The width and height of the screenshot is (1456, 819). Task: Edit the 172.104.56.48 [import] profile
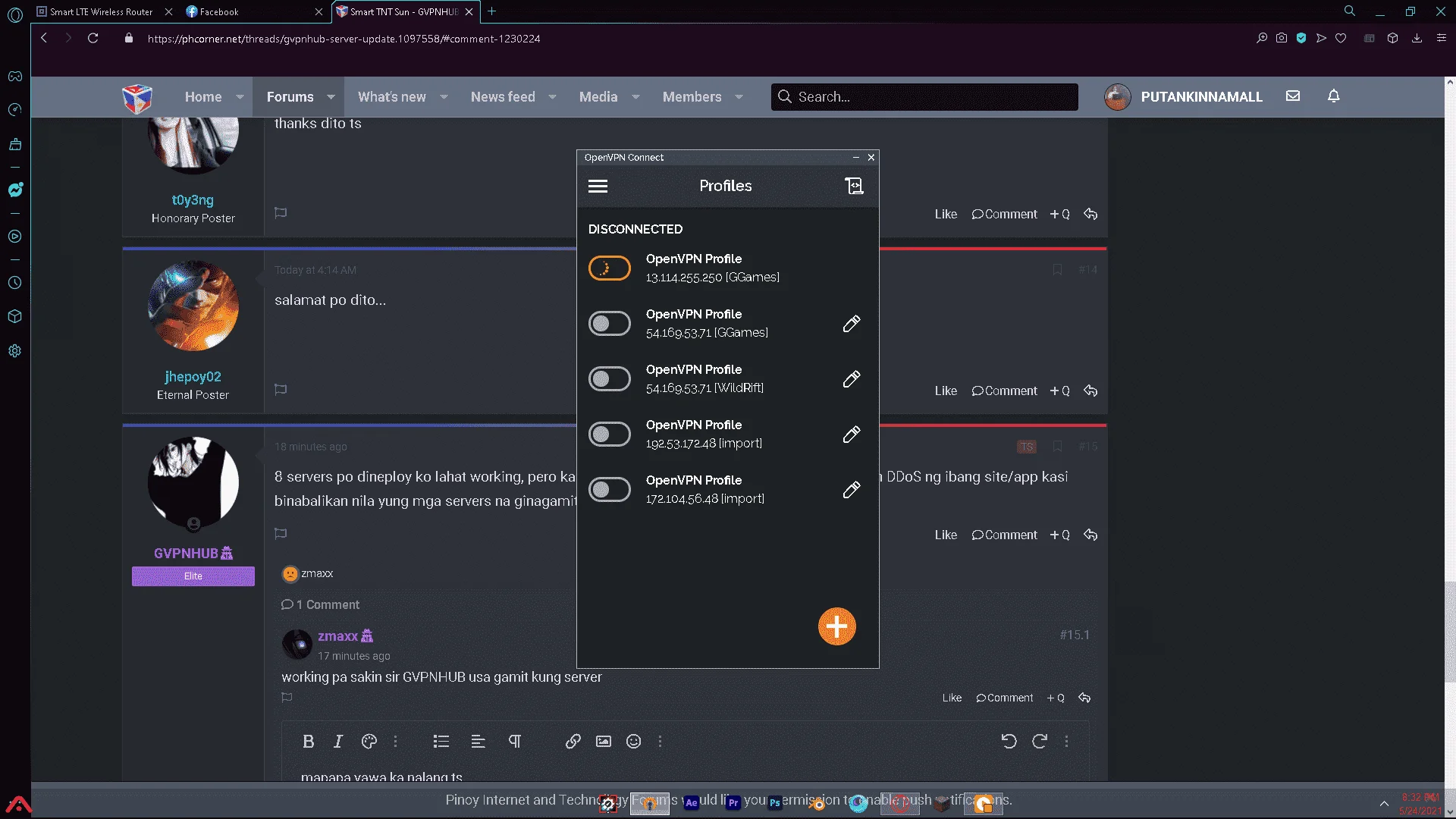click(x=851, y=490)
